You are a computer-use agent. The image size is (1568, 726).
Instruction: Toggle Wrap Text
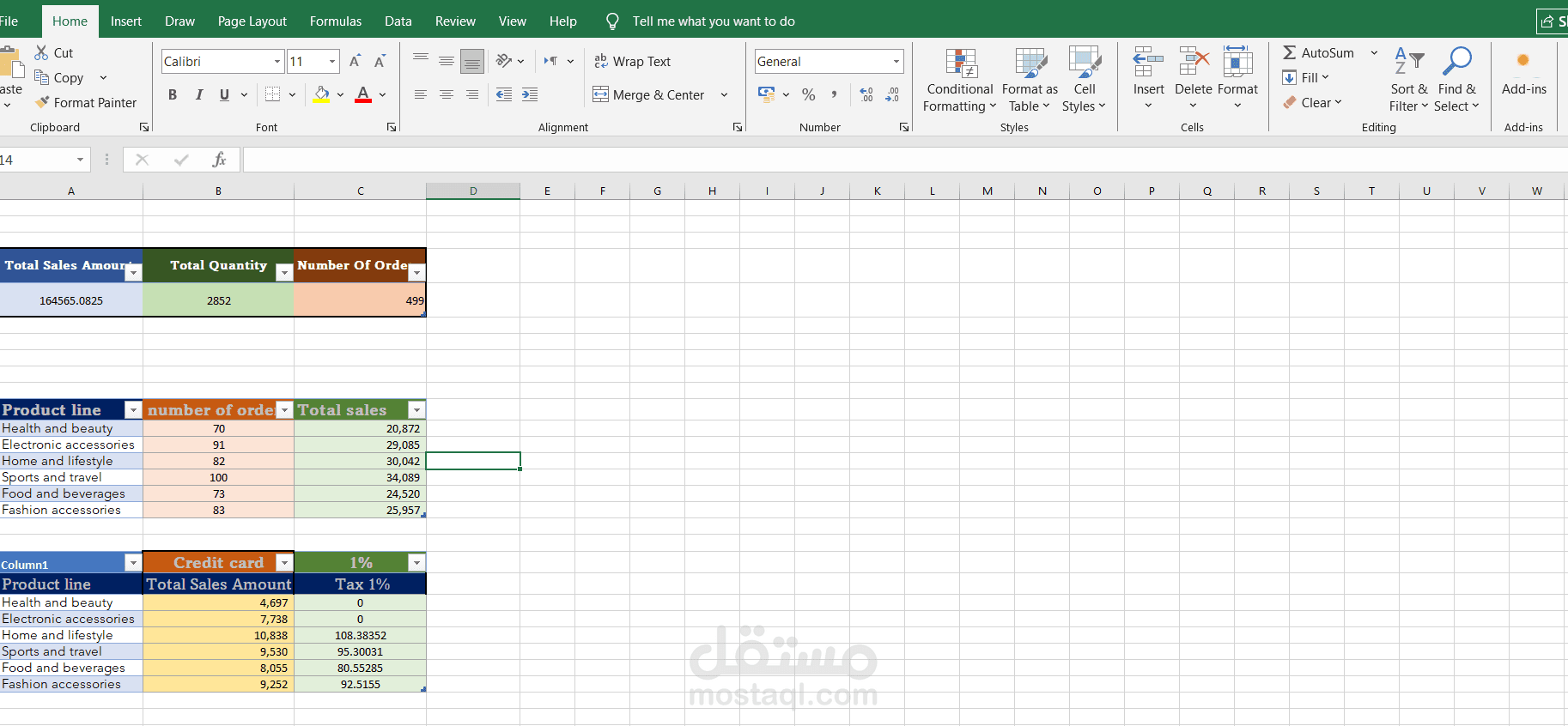coord(632,61)
